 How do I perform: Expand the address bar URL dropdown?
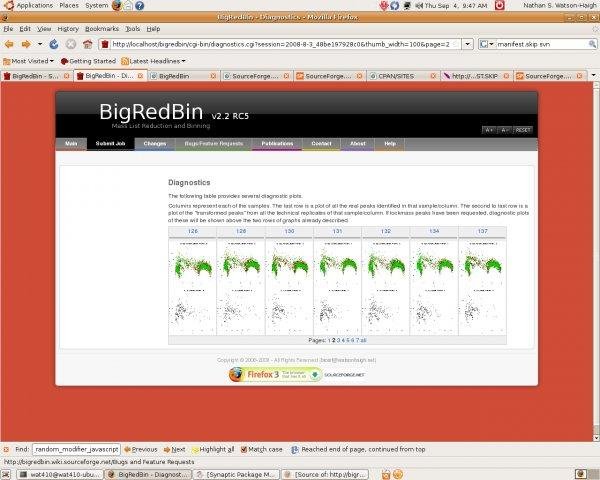(x=468, y=44)
